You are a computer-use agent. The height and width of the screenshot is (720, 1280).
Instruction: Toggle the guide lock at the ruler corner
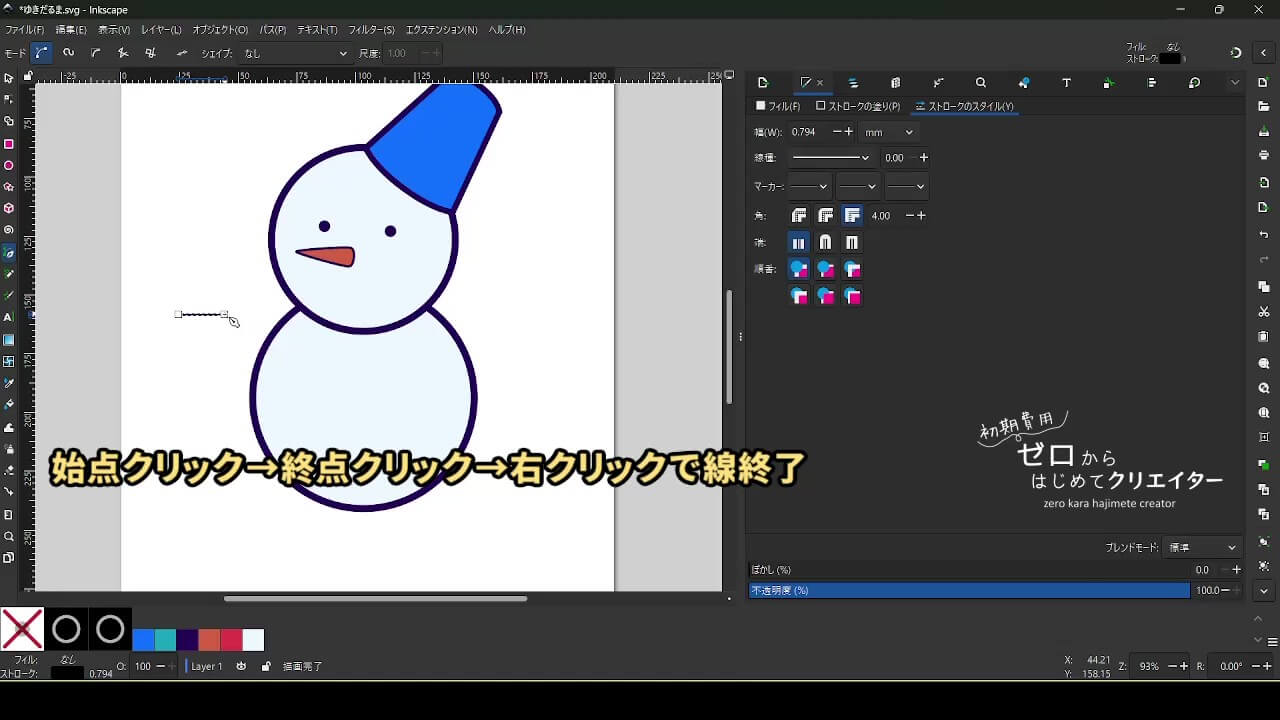(28, 76)
